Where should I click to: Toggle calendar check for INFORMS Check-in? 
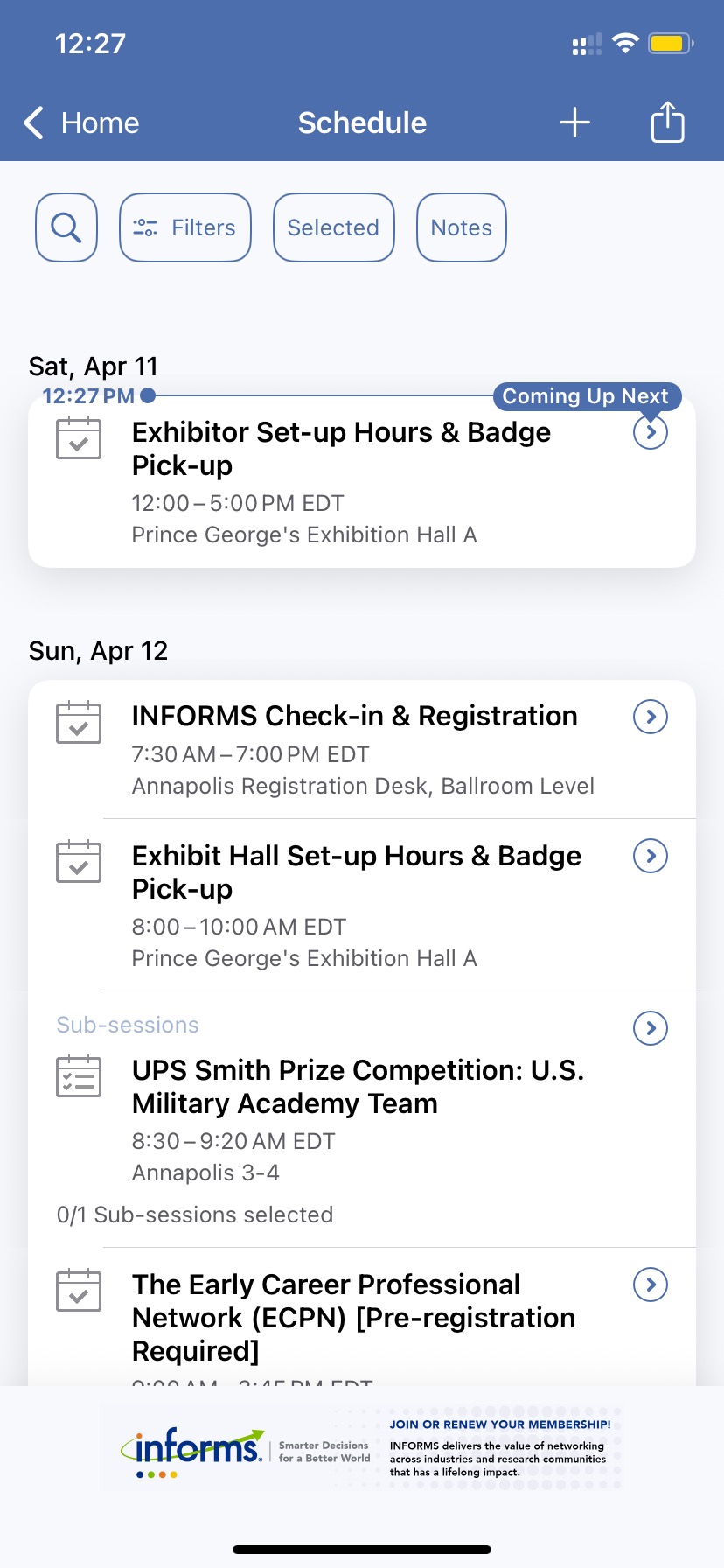(x=79, y=723)
